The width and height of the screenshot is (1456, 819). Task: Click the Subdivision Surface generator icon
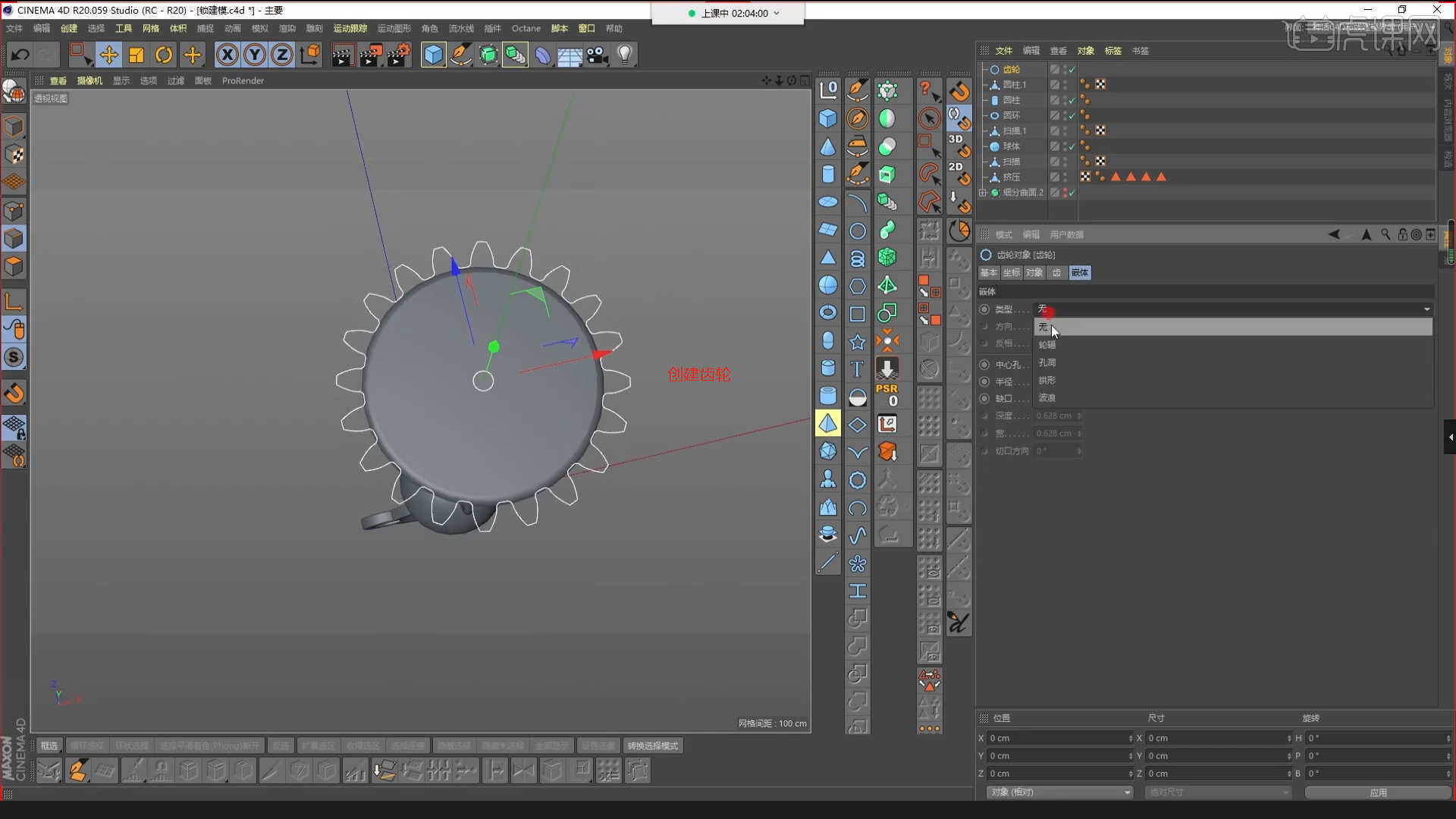pos(488,55)
